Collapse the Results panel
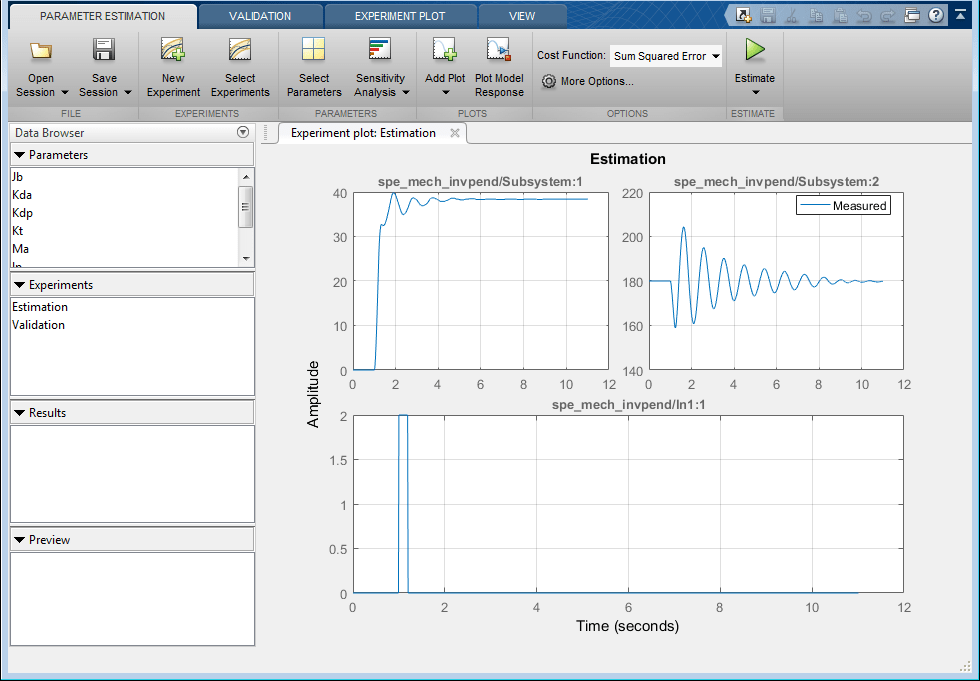The width and height of the screenshot is (980, 681). 19,413
